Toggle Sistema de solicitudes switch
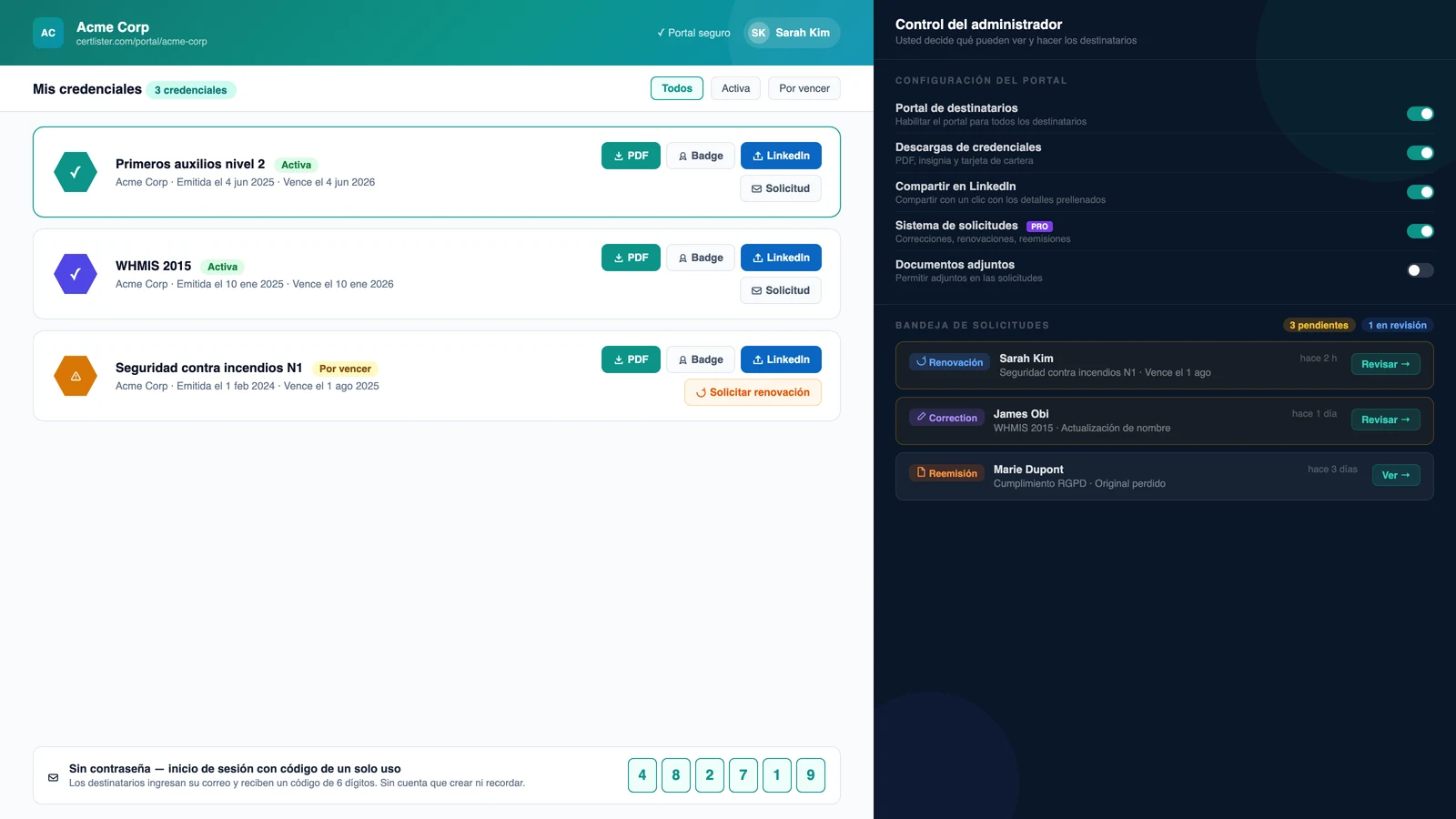The width and height of the screenshot is (1456, 819). (x=1421, y=231)
